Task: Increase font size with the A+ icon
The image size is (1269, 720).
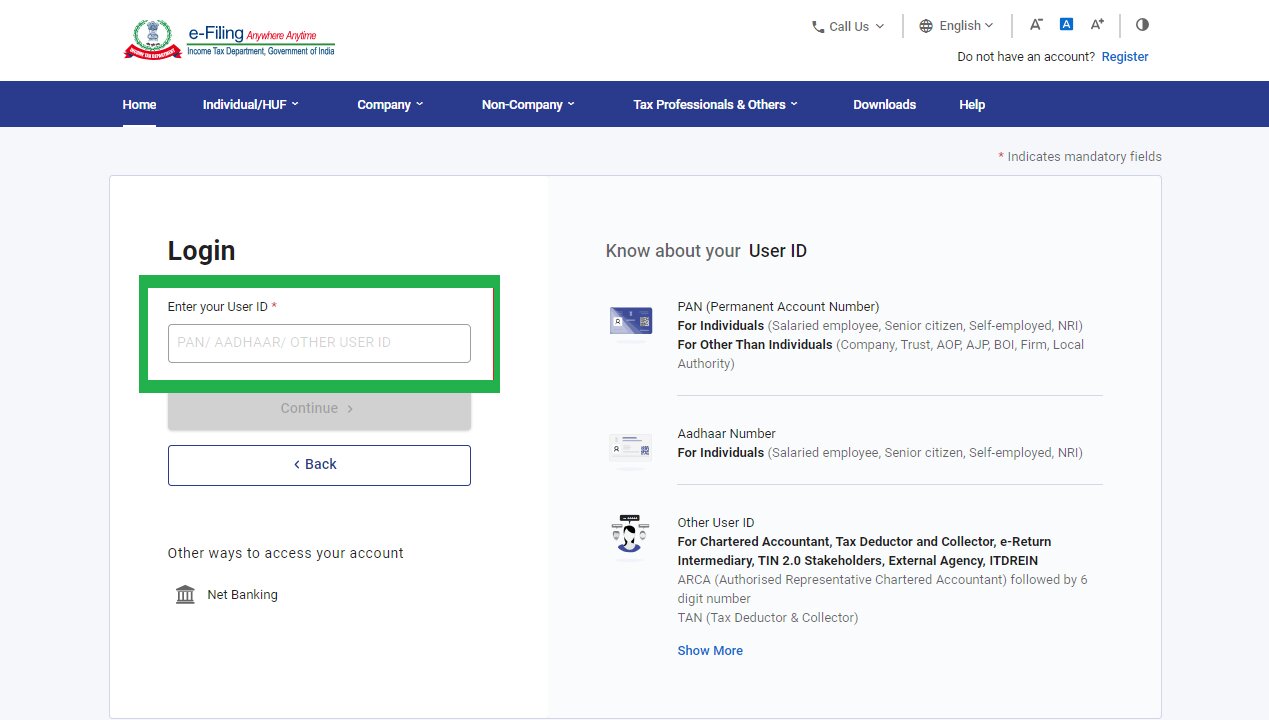Action: tap(1097, 24)
